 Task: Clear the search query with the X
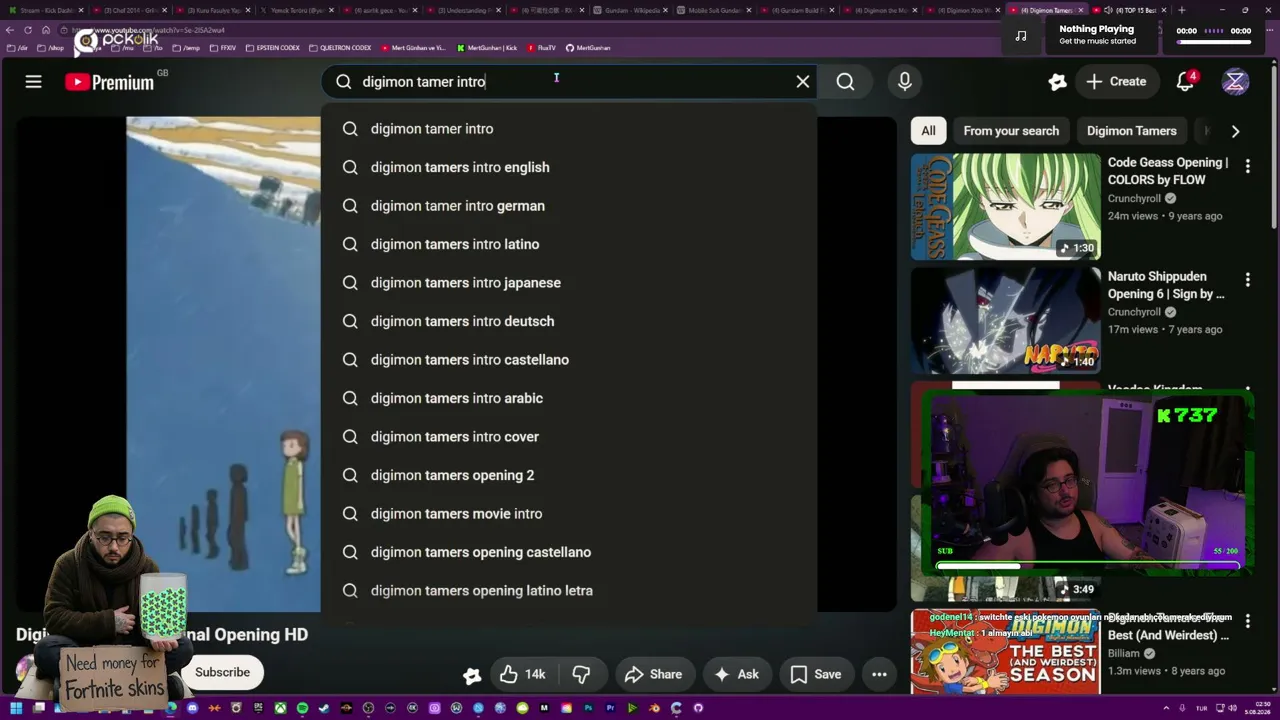(802, 82)
